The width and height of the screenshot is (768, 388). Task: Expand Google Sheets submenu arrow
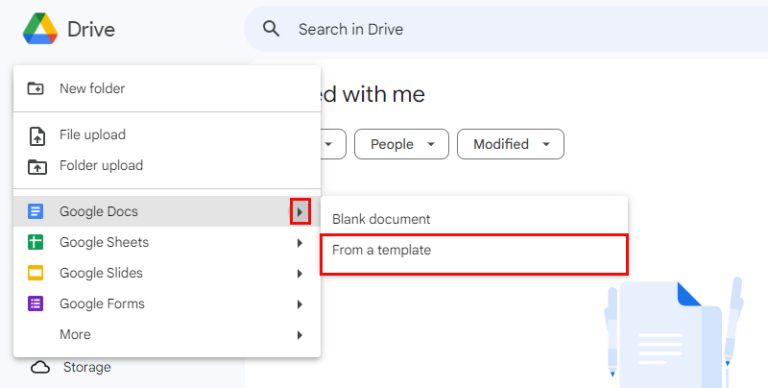coord(300,243)
